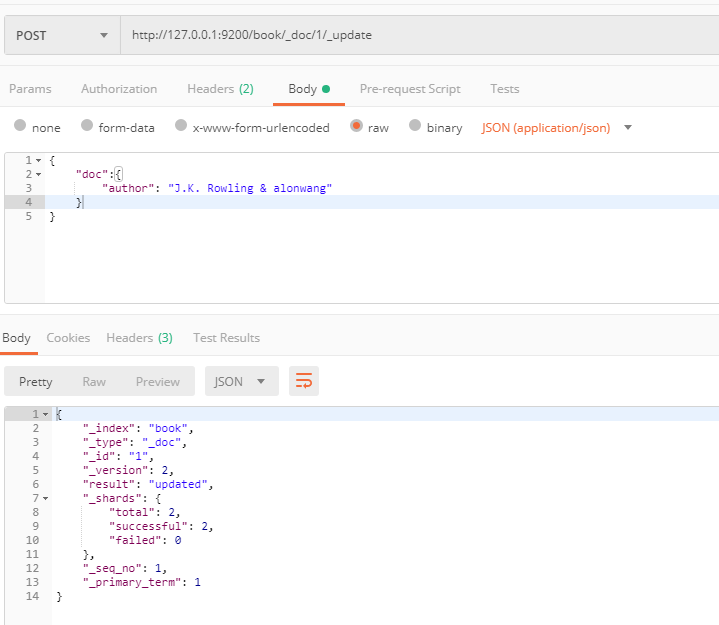
Task: Open the Pre-request Script tab
Action: (410, 89)
